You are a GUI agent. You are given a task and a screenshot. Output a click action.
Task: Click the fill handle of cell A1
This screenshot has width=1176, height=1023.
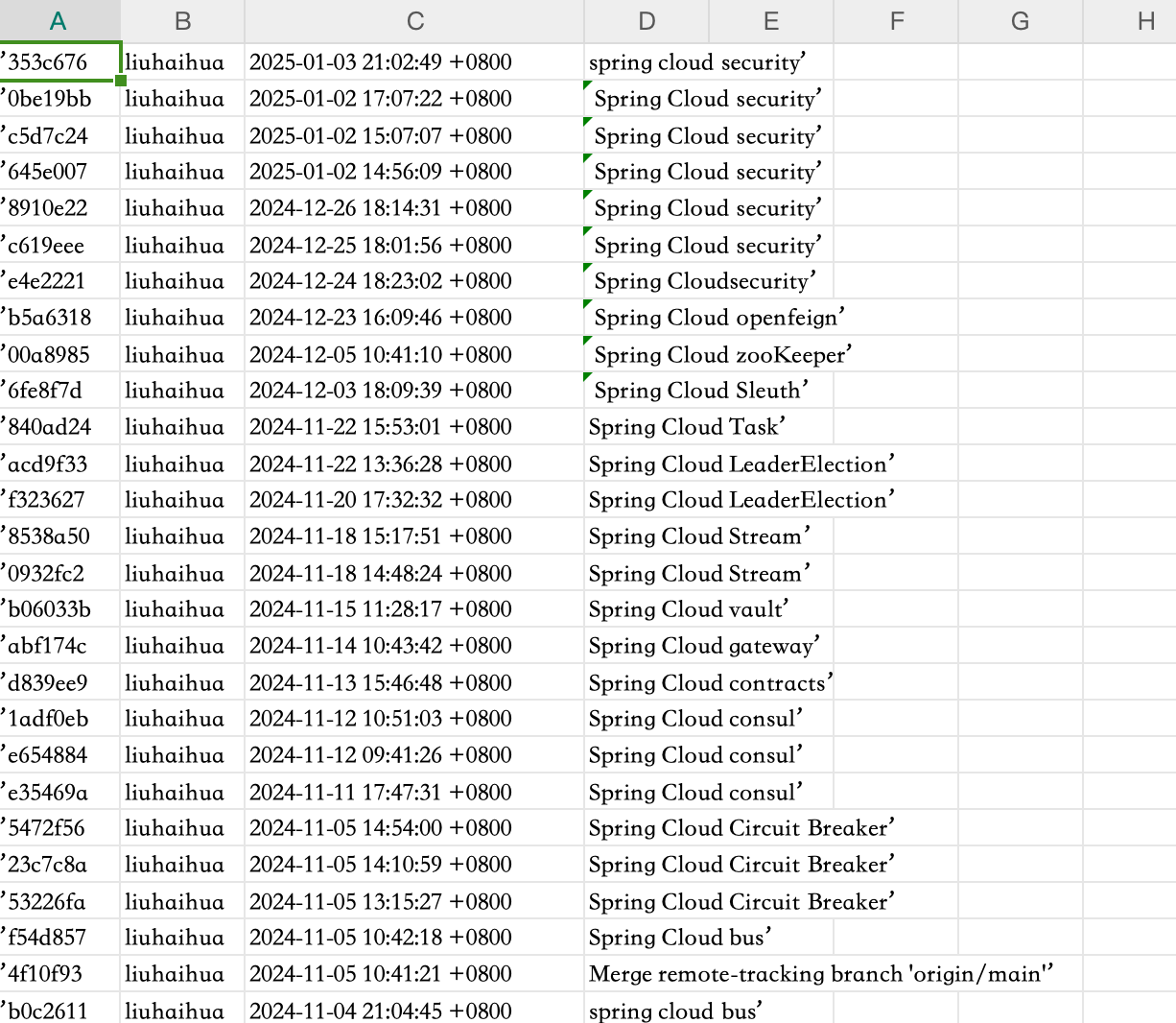[x=120, y=80]
